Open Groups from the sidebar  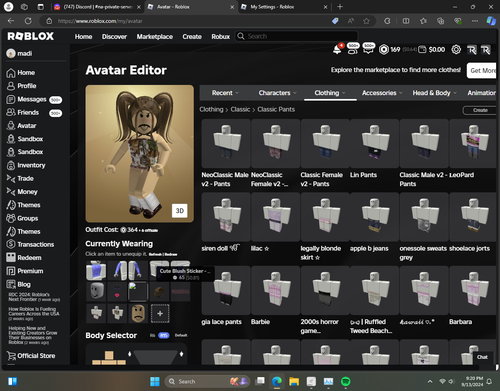coord(22,218)
